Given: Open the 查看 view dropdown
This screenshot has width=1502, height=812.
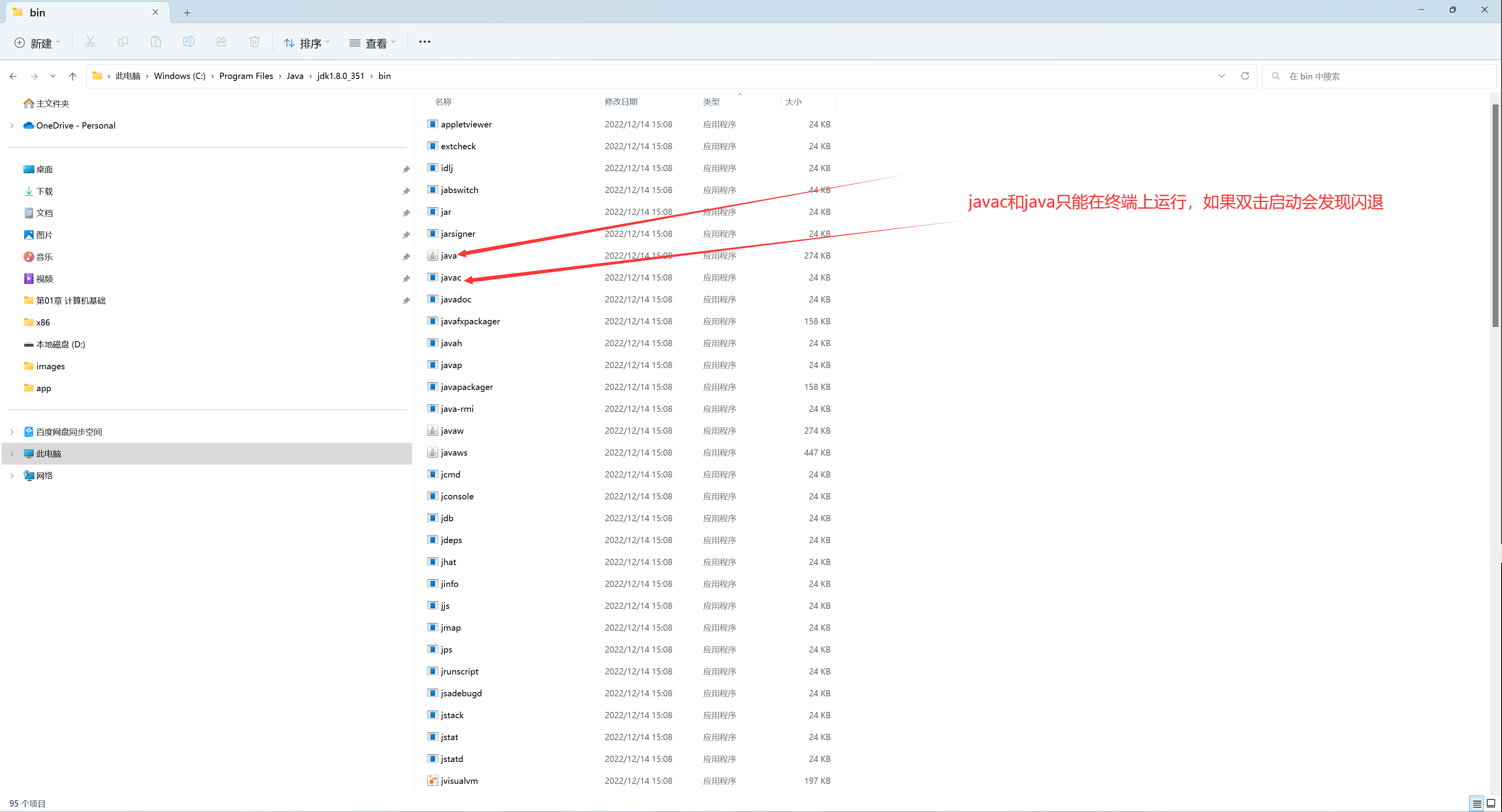Looking at the screenshot, I should click(x=373, y=43).
